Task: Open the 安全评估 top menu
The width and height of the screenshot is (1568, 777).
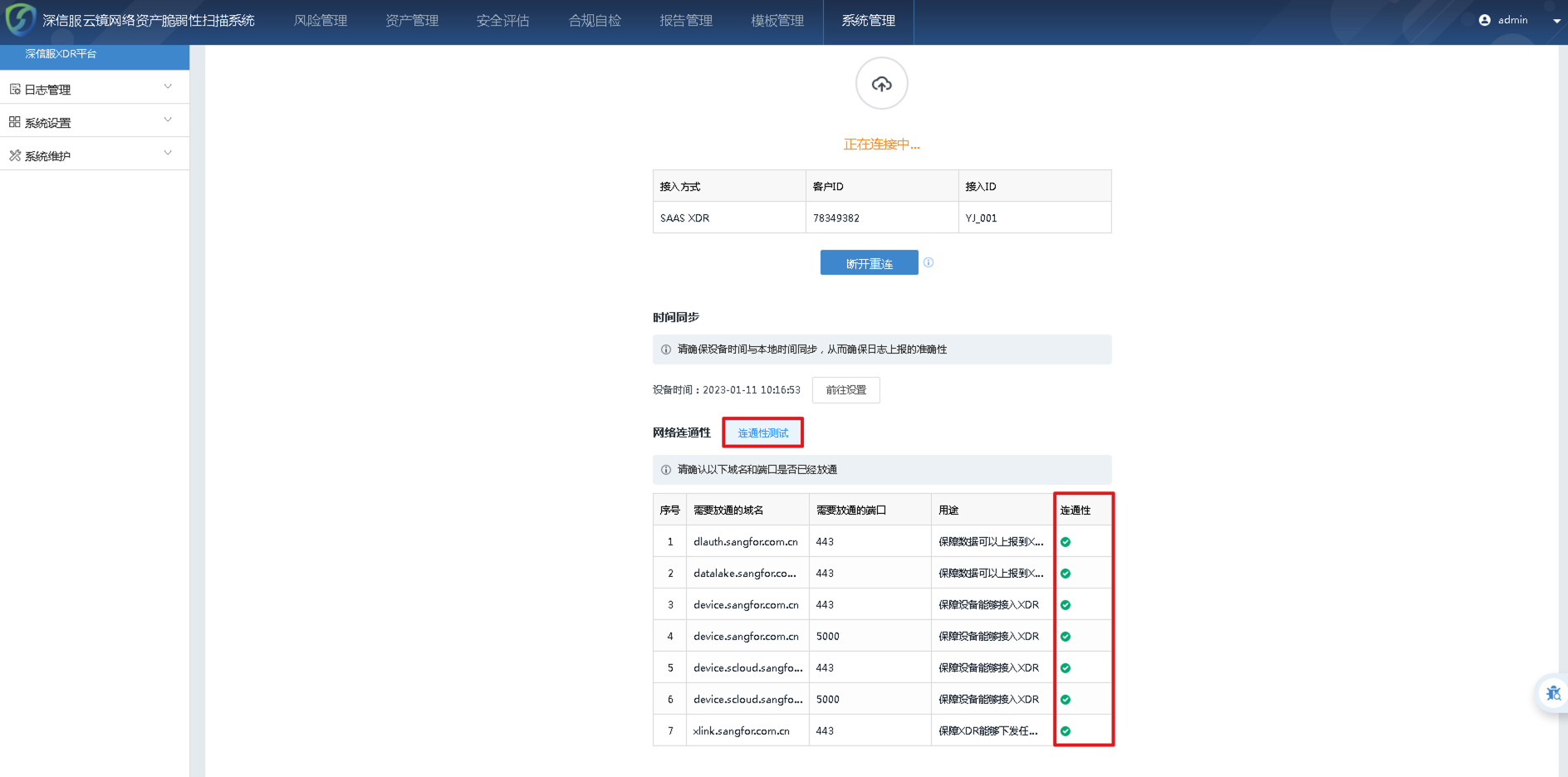Action: click(x=503, y=21)
